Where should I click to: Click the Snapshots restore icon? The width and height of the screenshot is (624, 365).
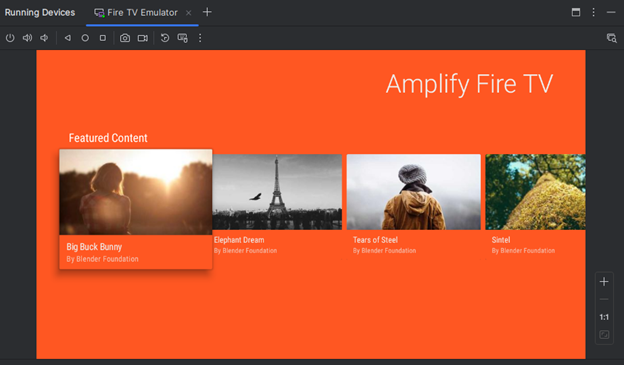pyautogui.click(x=165, y=38)
